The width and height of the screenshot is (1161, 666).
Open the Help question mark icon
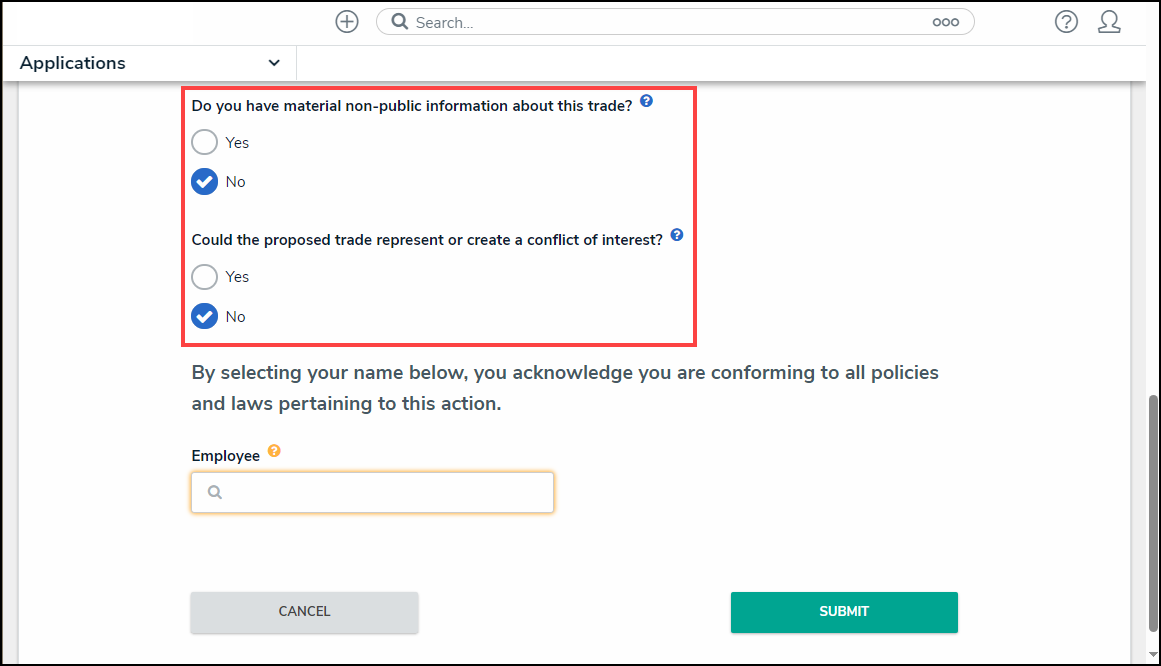(1066, 22)
